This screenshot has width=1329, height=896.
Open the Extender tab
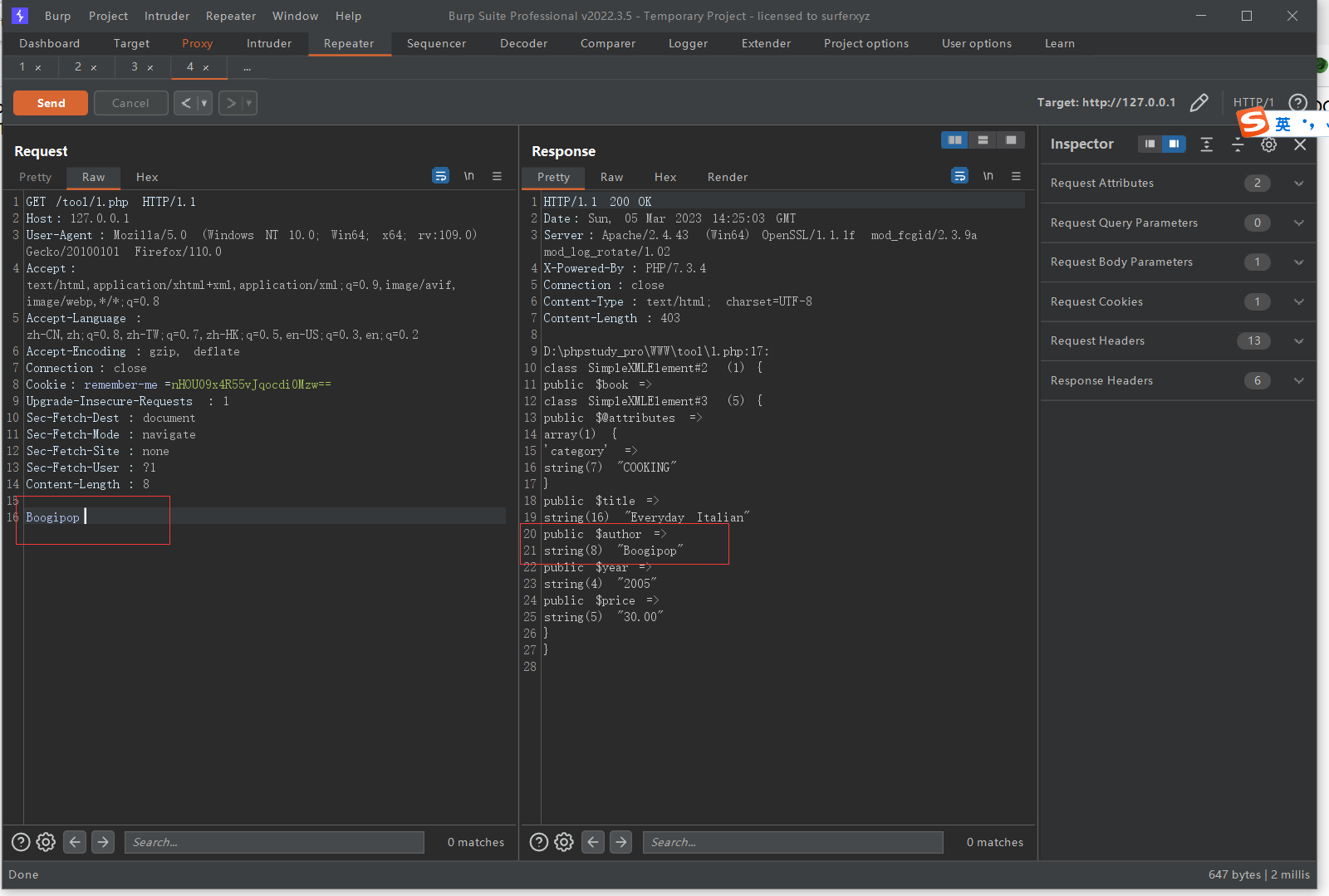click(766, 43)
